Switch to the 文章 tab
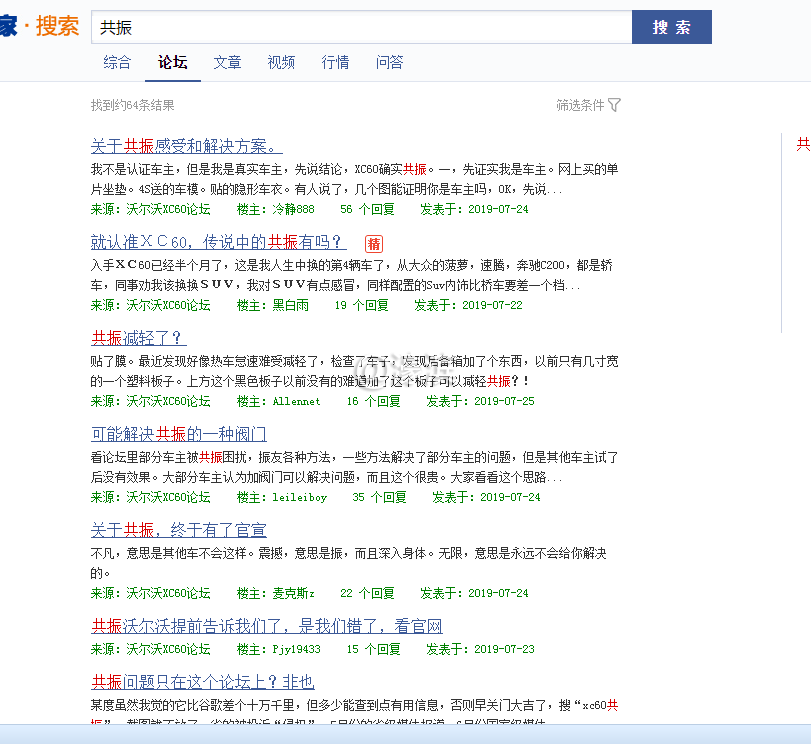811x744 pixels. (x=227, y=61)
